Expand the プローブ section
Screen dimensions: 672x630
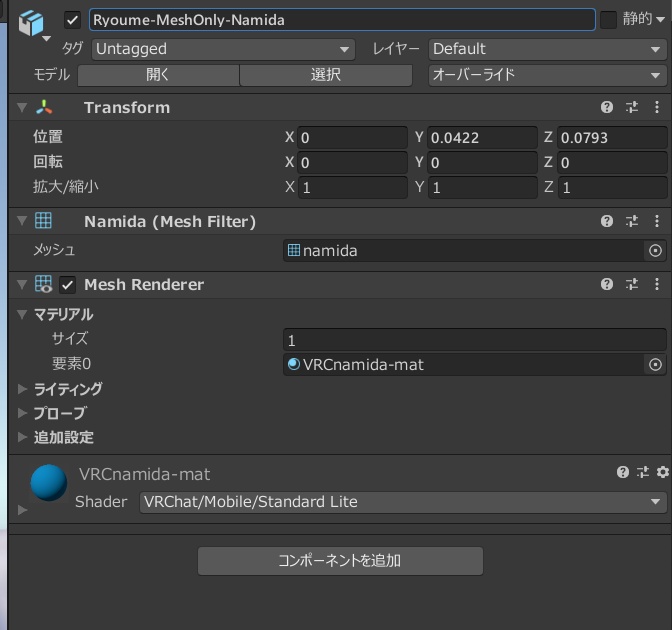(22, 413)
